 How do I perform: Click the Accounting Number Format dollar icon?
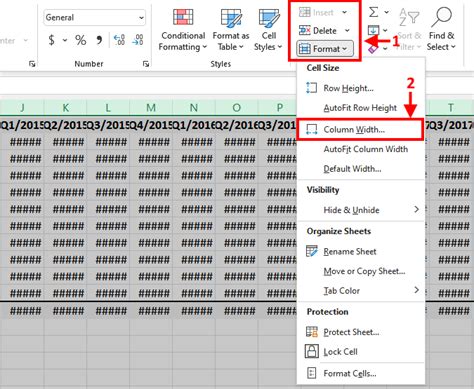(51, 40)
